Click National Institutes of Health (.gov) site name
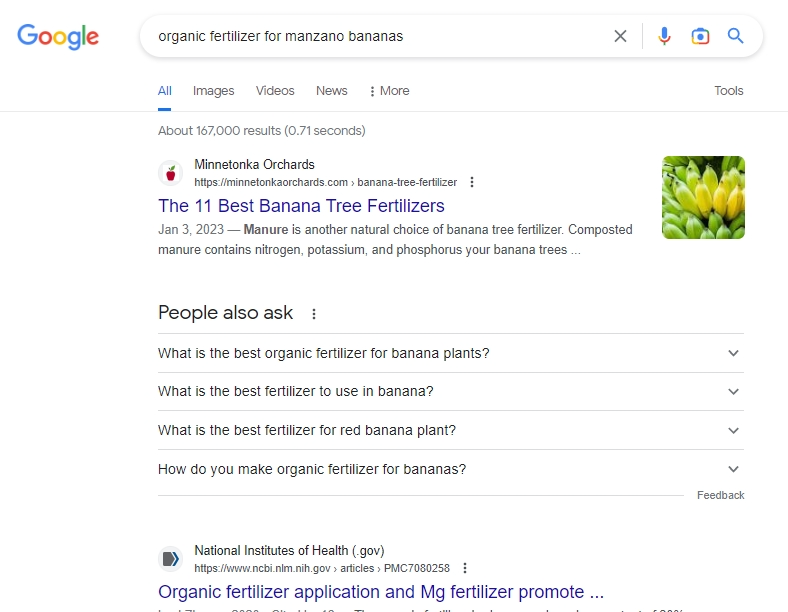 tap(289, 551)
